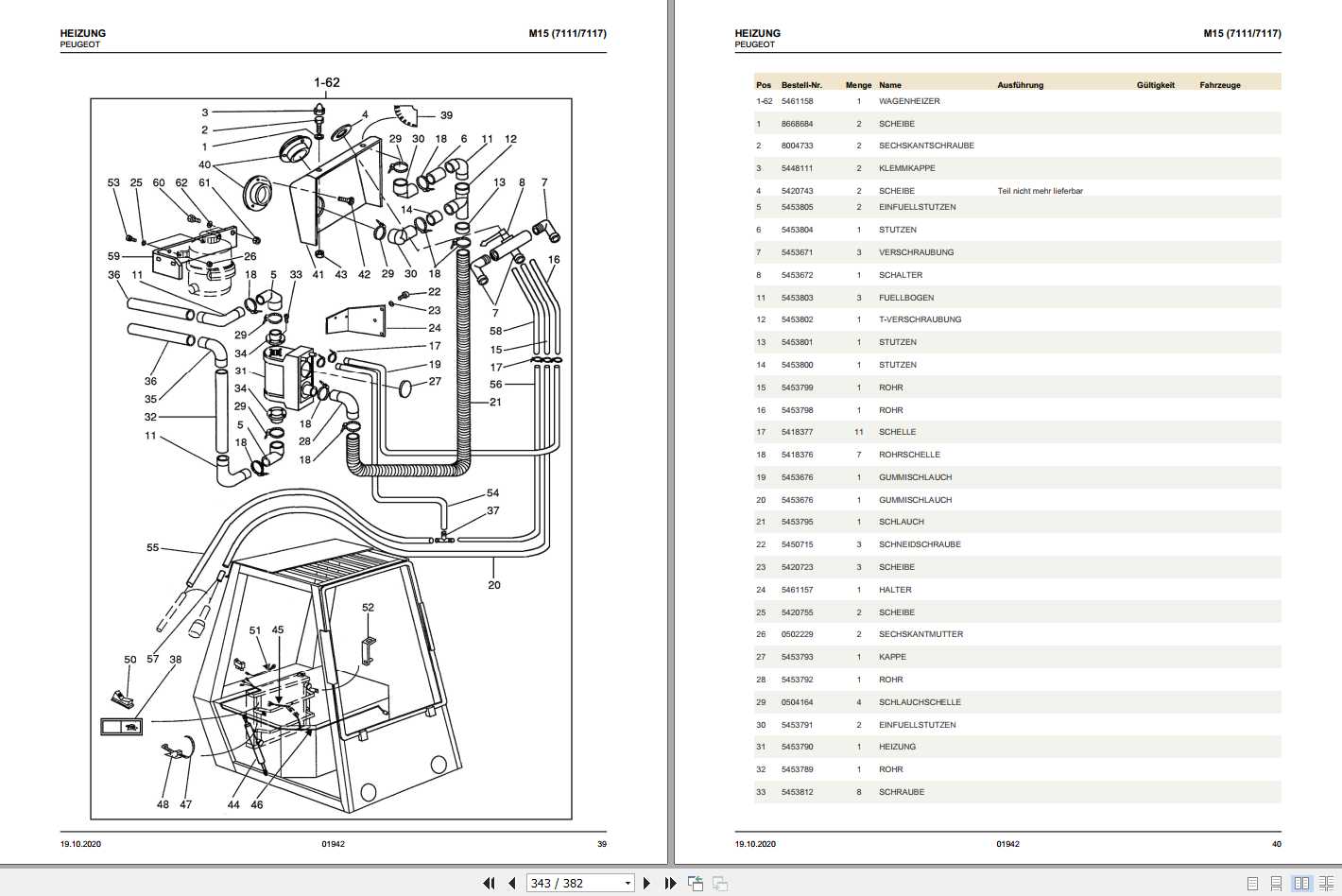Image resolution: width=1342 pixels, height=896 pixels.
Task: Toggle two-page side-by-side view
Action: coord(1301,883)
